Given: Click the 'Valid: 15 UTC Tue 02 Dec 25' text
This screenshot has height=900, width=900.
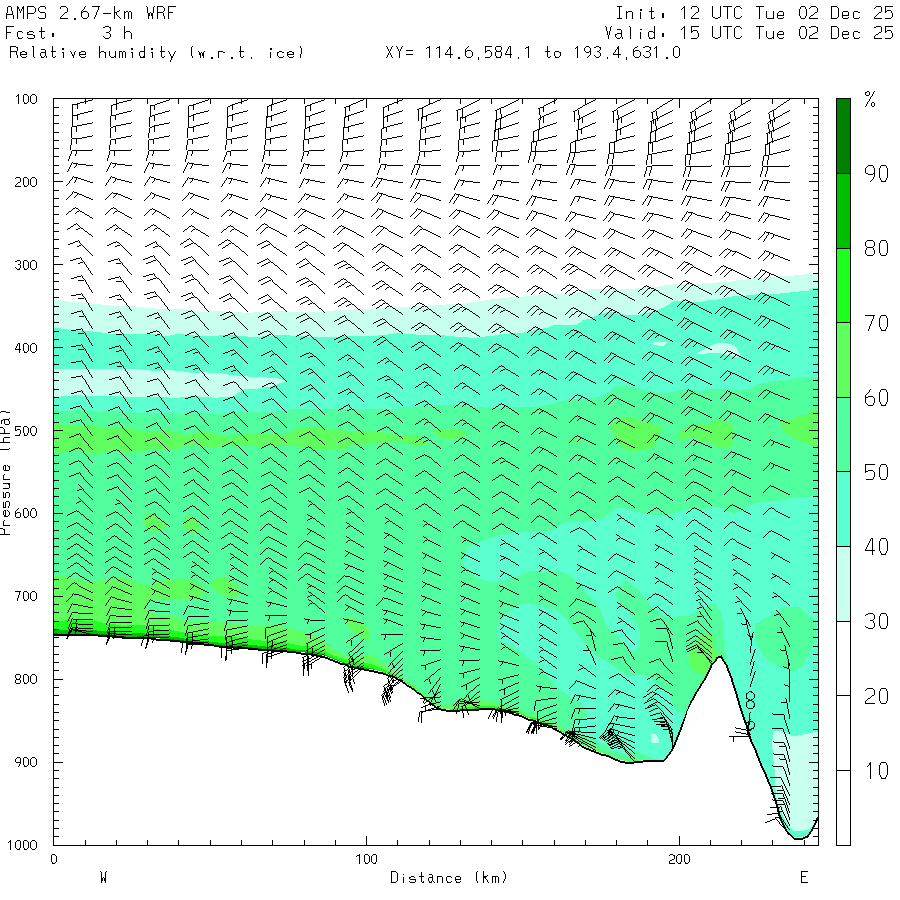Looking at the screenshot, I should (748, 33).
